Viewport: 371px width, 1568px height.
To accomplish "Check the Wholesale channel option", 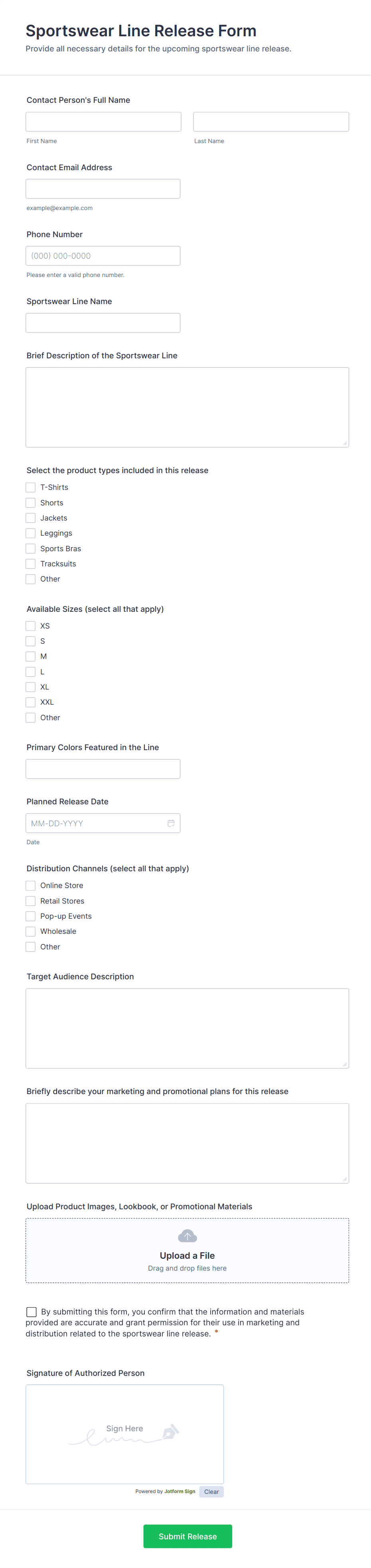I will point(30,931).
